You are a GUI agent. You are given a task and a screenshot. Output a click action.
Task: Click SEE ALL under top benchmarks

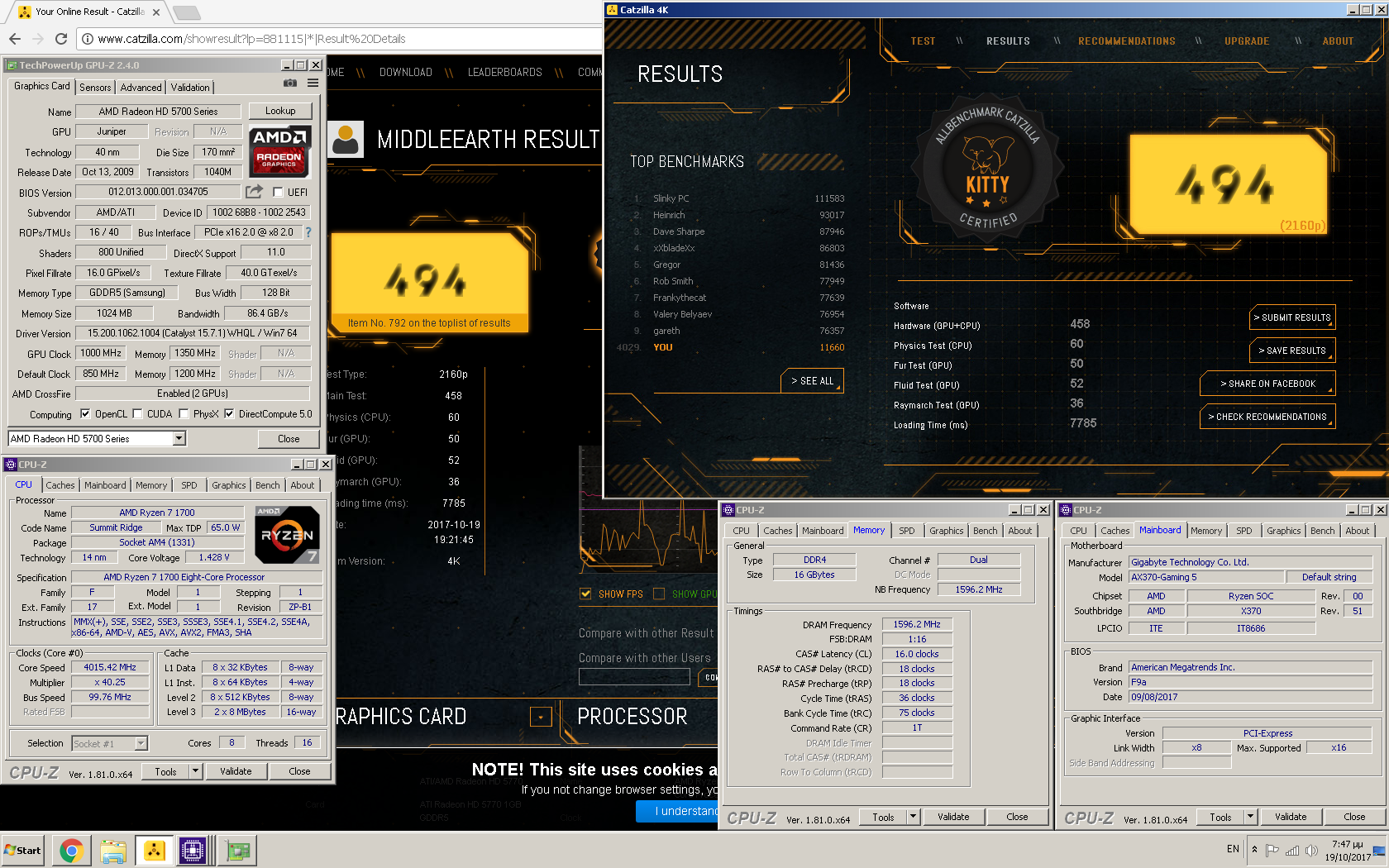[x=812, y=380]
